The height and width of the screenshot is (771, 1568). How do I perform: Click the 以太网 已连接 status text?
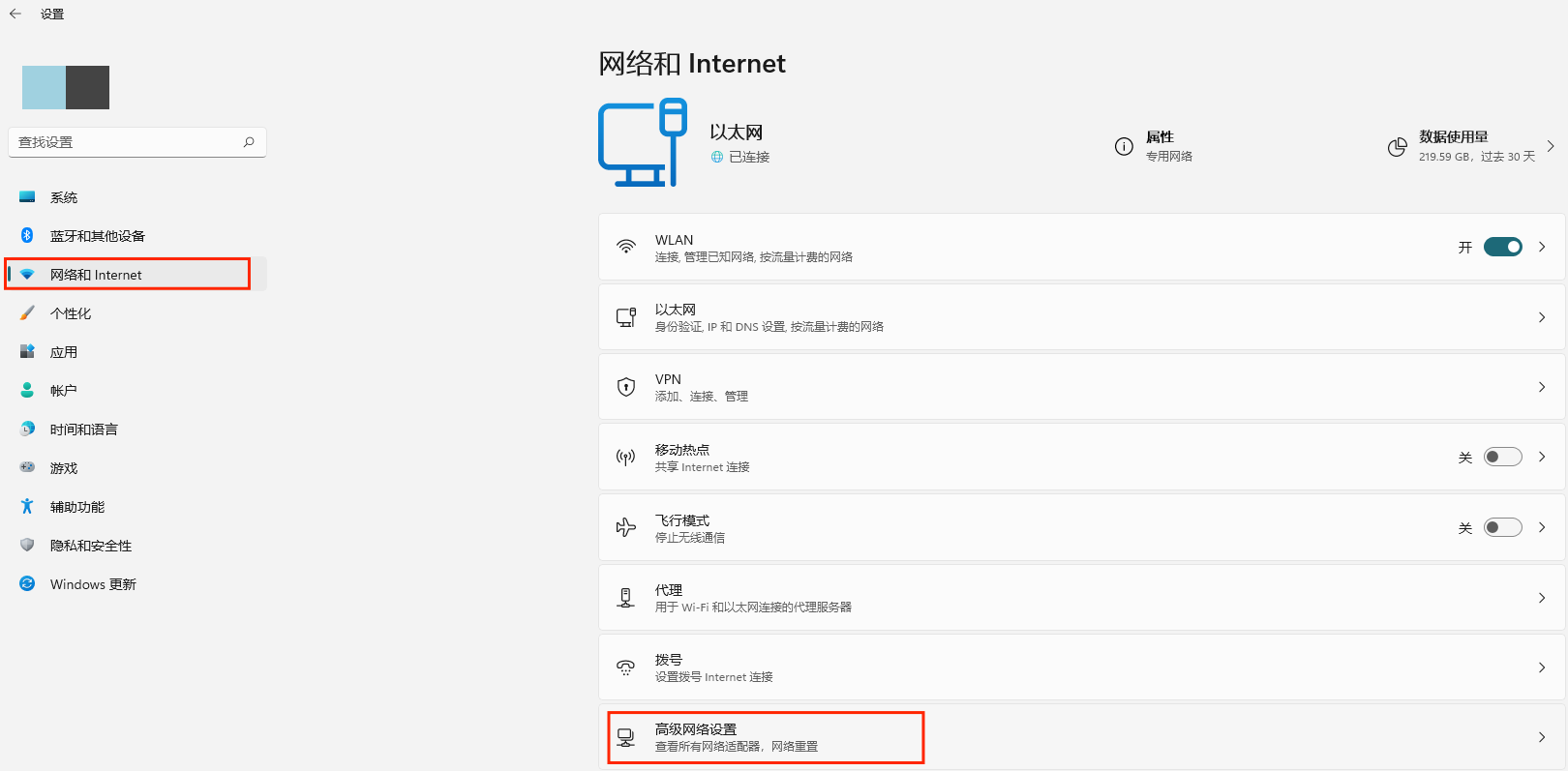(x=749, y=157)
